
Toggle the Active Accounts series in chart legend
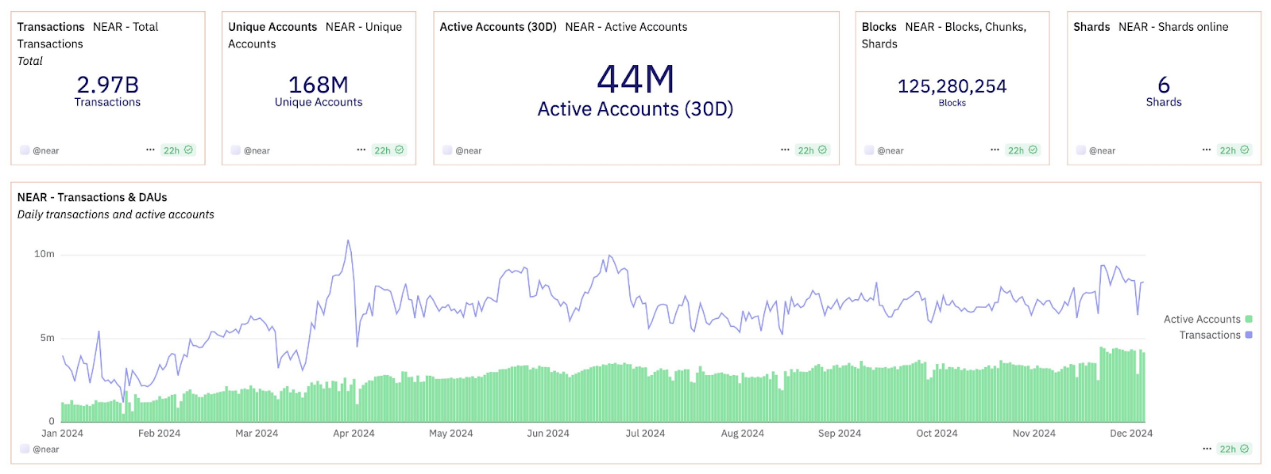pos(1201,319)
